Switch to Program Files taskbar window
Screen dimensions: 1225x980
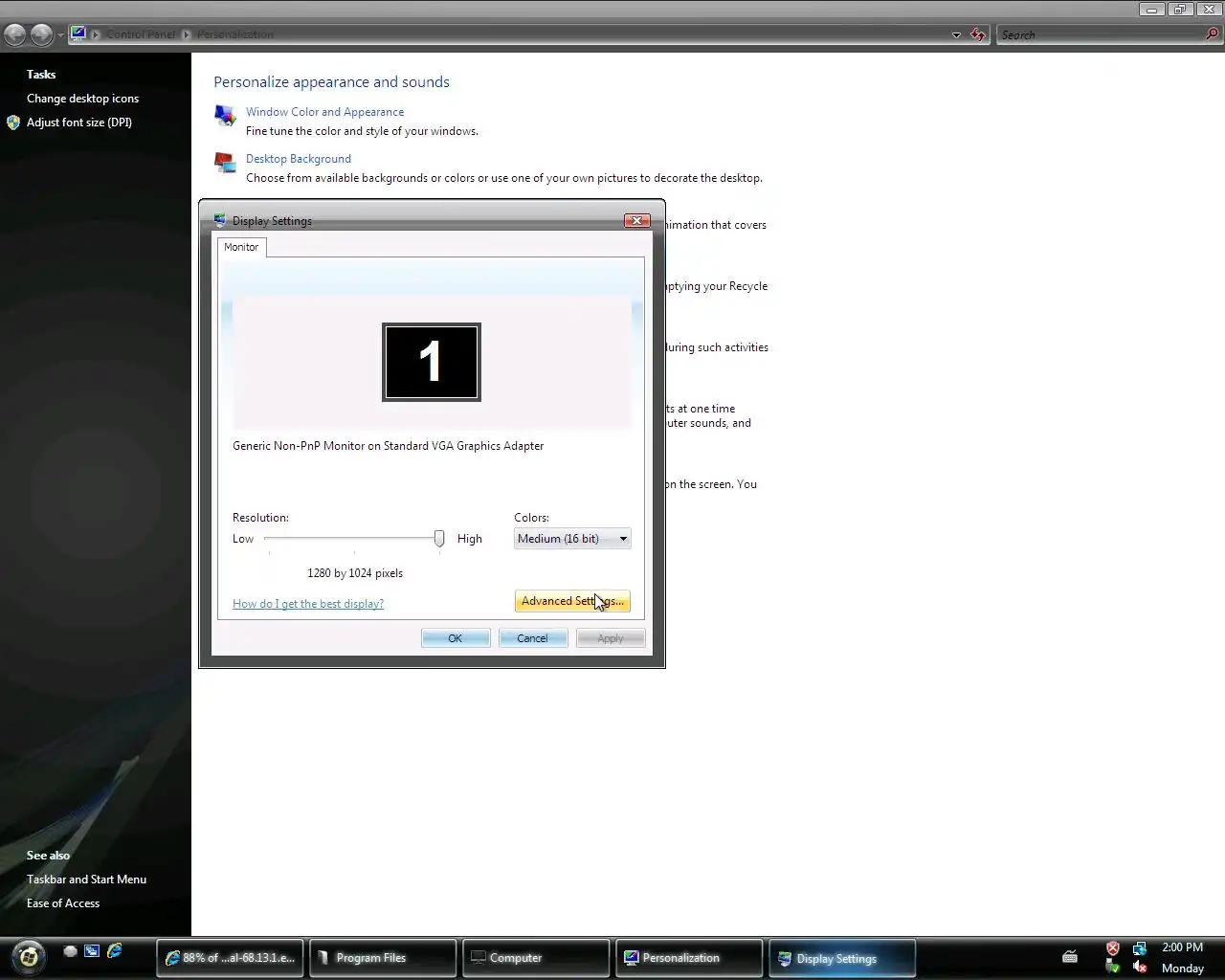[x=383, y=958]
